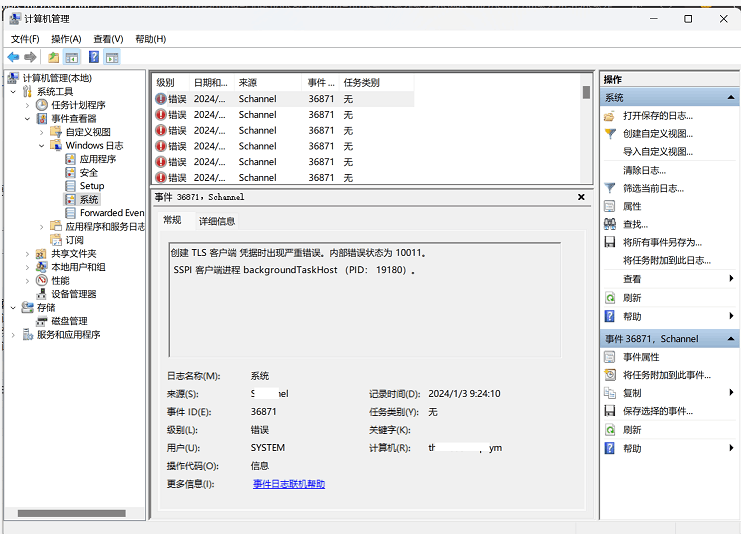Click 筛选当前日志 action
The height and width of the screenshot is (534, 741).
[653, 189]
